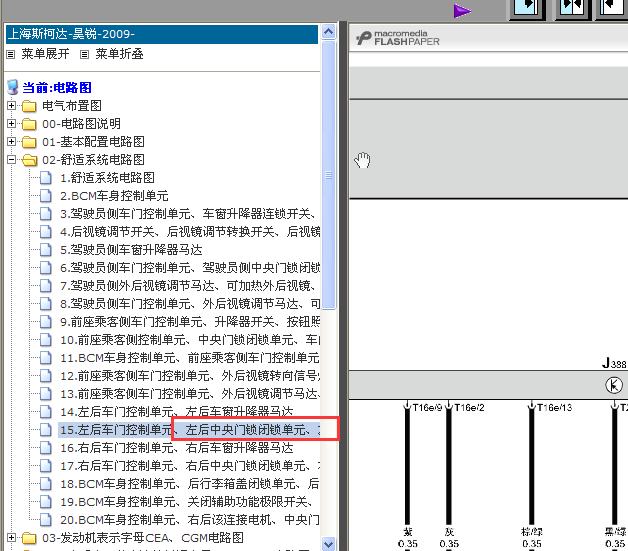The image size is (628, 551).
Task: Open 10.前座乘客侧控制单元、中央门锁闭锁单元
Action: coord(190,340)
